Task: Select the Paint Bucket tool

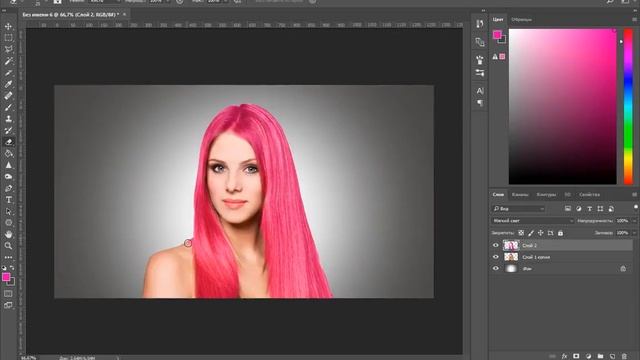Action: pyautogui.click(x=8, y=153)
